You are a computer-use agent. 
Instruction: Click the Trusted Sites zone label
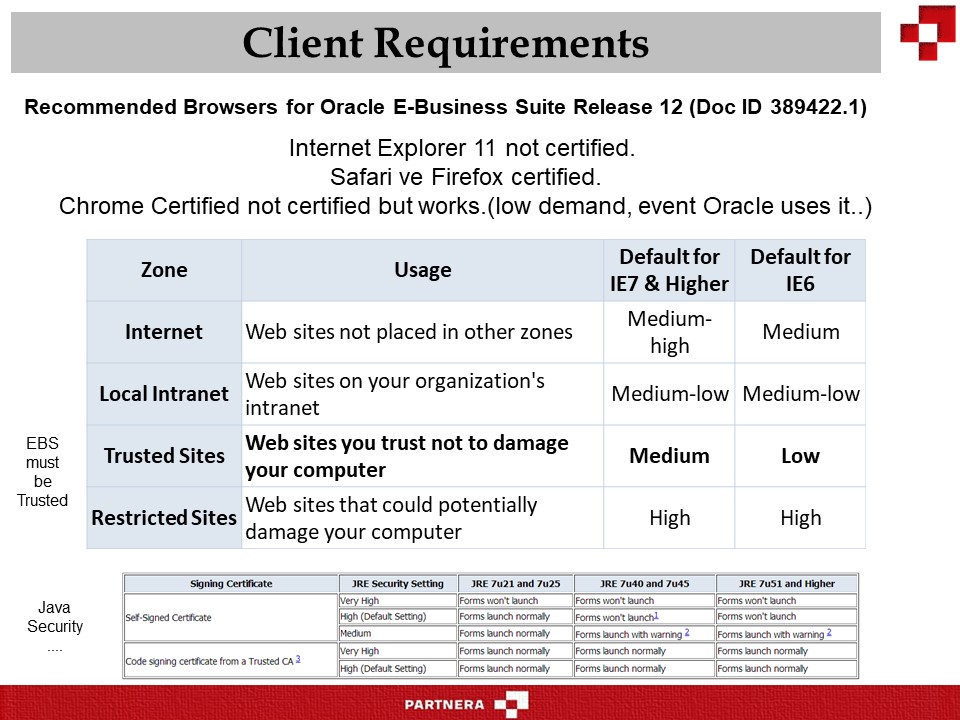[163, 456]
